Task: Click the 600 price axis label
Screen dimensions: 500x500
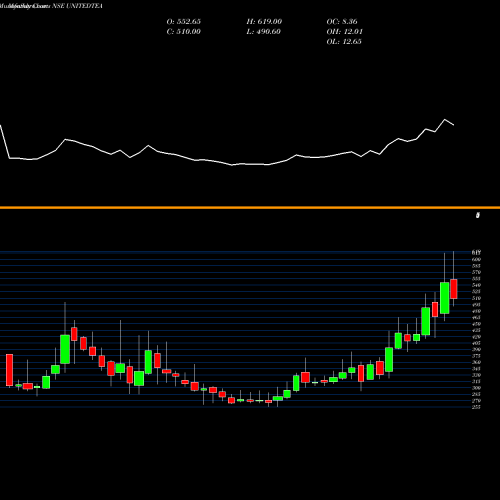Action: (x=476, y=259)
